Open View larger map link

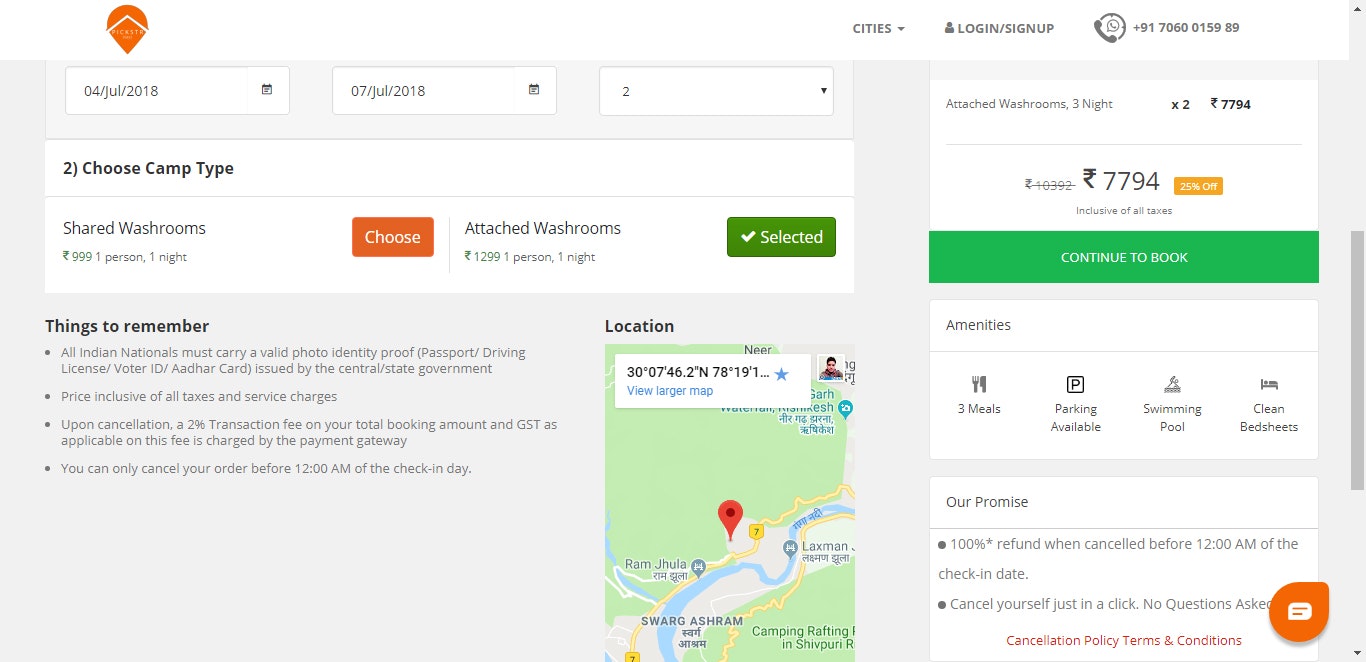[670, 391]
